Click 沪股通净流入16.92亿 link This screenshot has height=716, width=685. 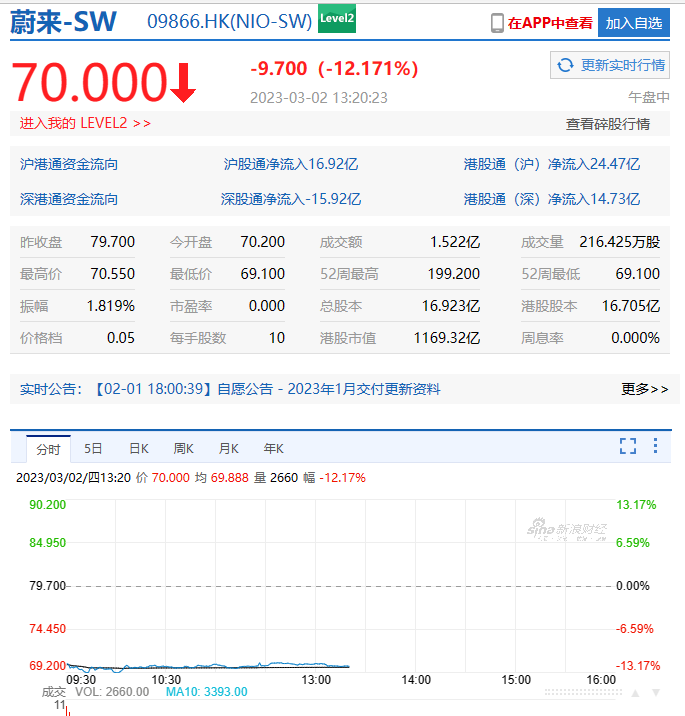point(291,164)
